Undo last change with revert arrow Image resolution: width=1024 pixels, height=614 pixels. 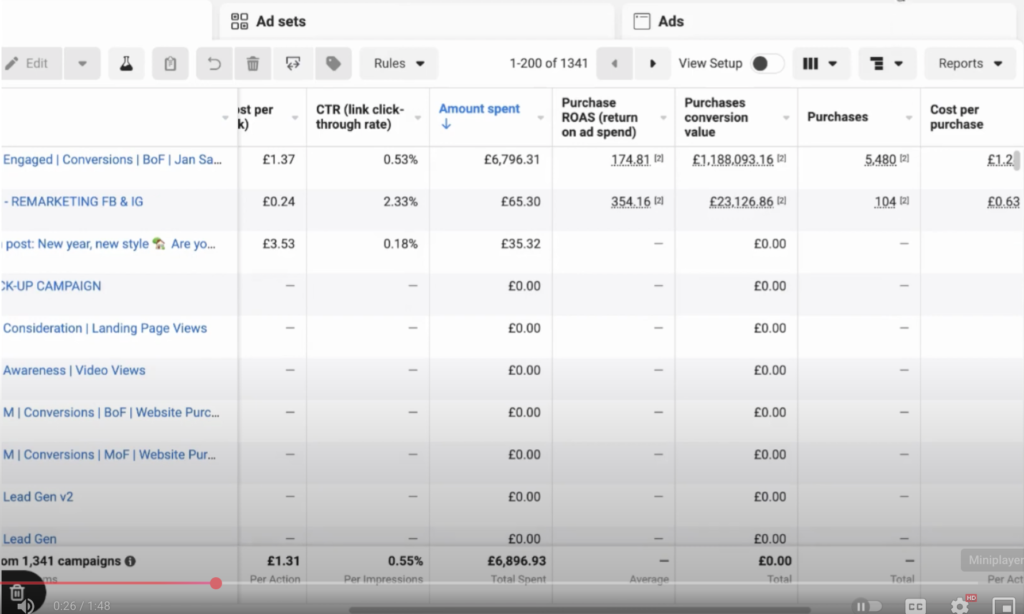click(214, 63)
